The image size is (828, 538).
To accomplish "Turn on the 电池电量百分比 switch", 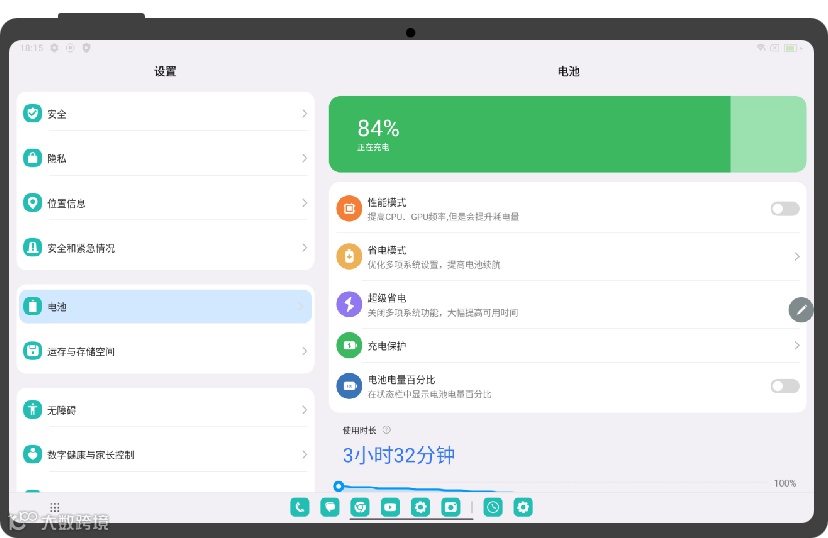I will (x=785, y=386).
